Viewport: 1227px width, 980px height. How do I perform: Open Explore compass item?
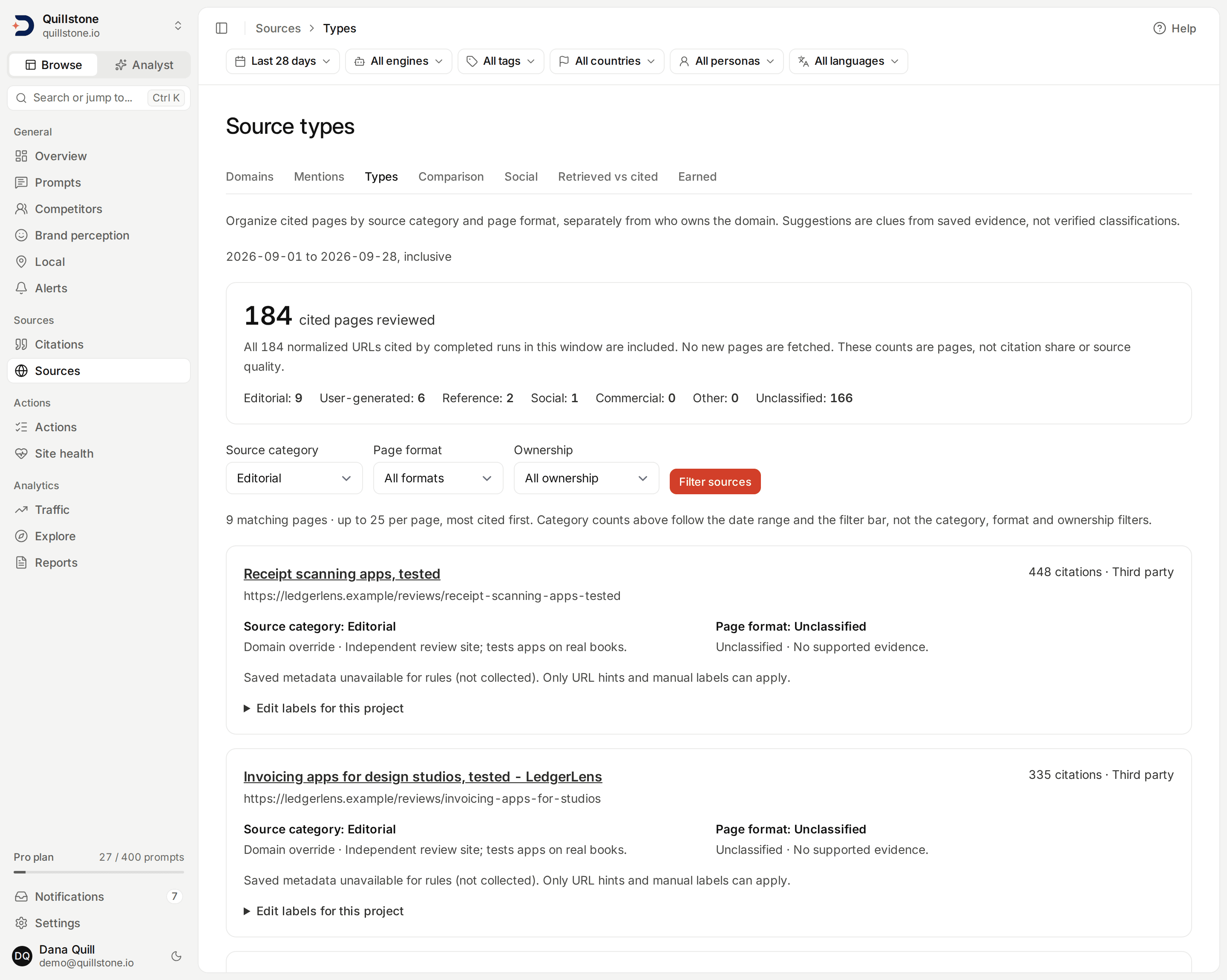(99, 536)
